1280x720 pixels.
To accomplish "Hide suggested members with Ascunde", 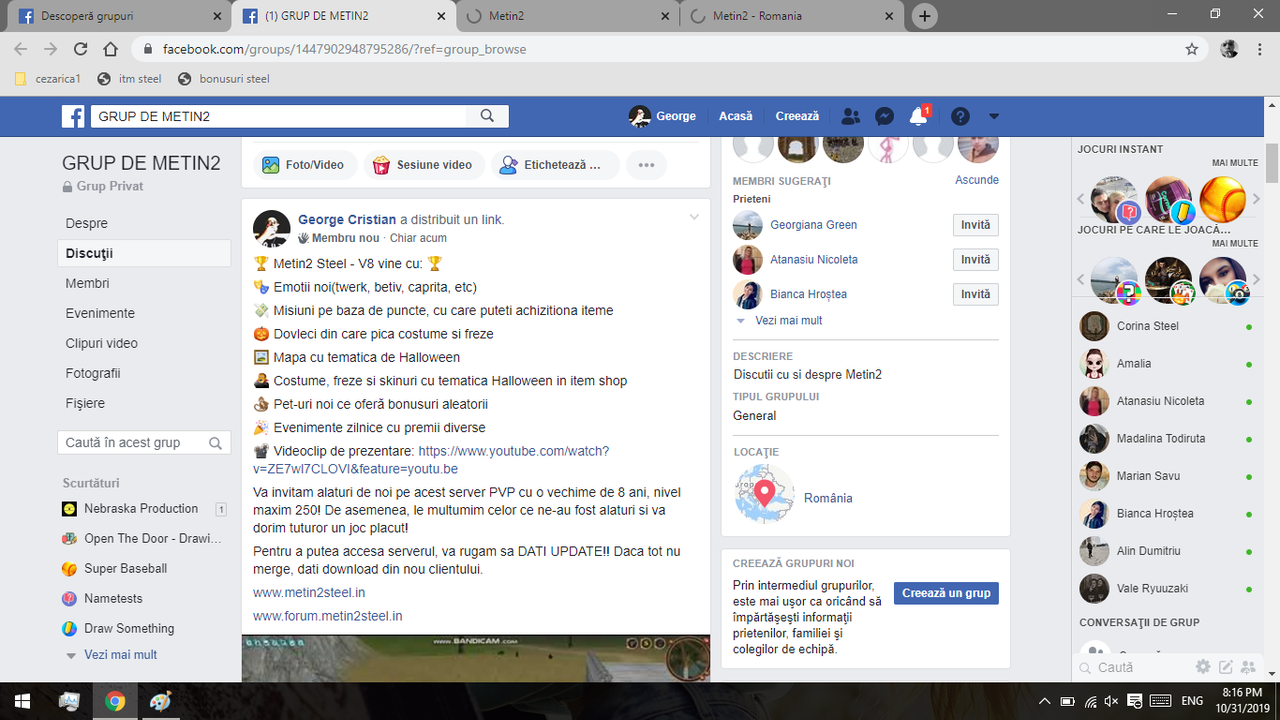I will tap(977, 180).
